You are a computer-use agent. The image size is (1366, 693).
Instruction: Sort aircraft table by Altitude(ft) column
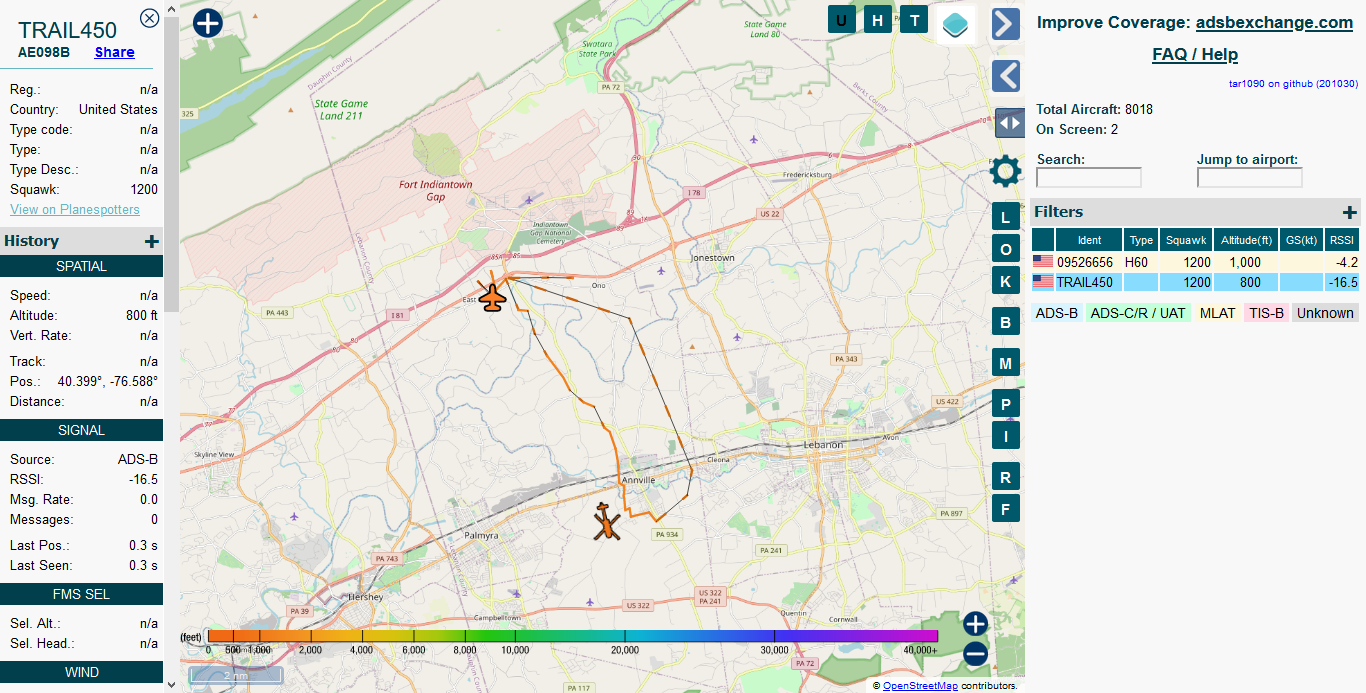[x=1247, y=240]
